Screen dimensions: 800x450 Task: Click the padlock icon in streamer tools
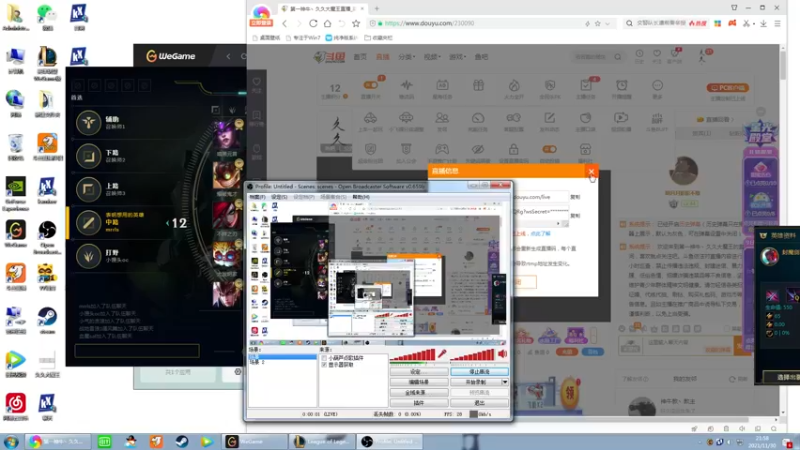514,149
